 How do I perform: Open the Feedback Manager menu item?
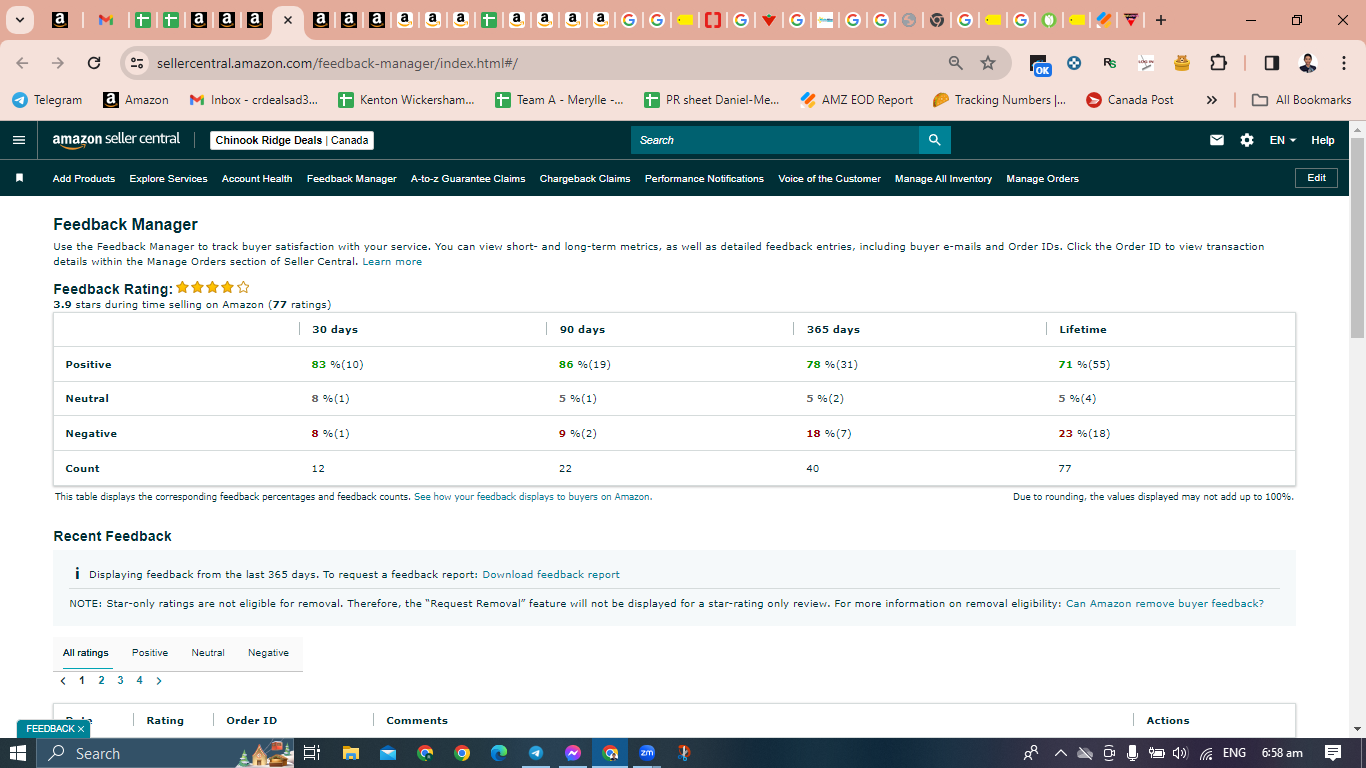[352, 179]
